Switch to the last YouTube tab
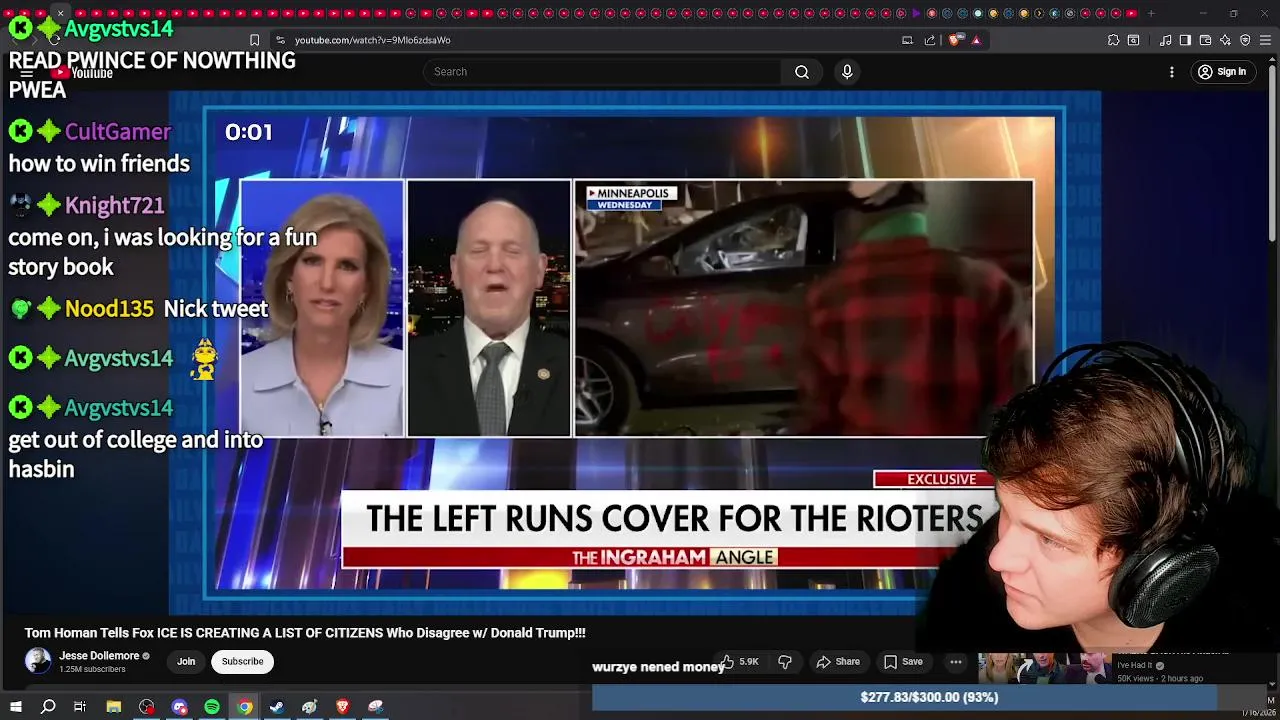Viewport: 1280px width, 720px height. coord(1131,13)
